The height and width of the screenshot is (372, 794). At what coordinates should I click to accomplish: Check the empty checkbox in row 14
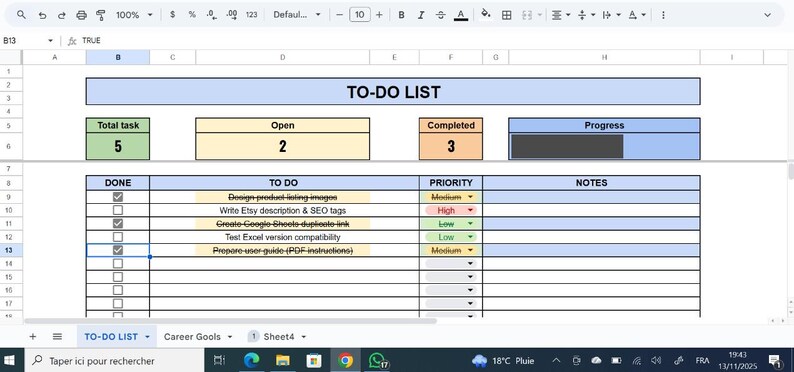pyautogui.click(x=117, y=263)
